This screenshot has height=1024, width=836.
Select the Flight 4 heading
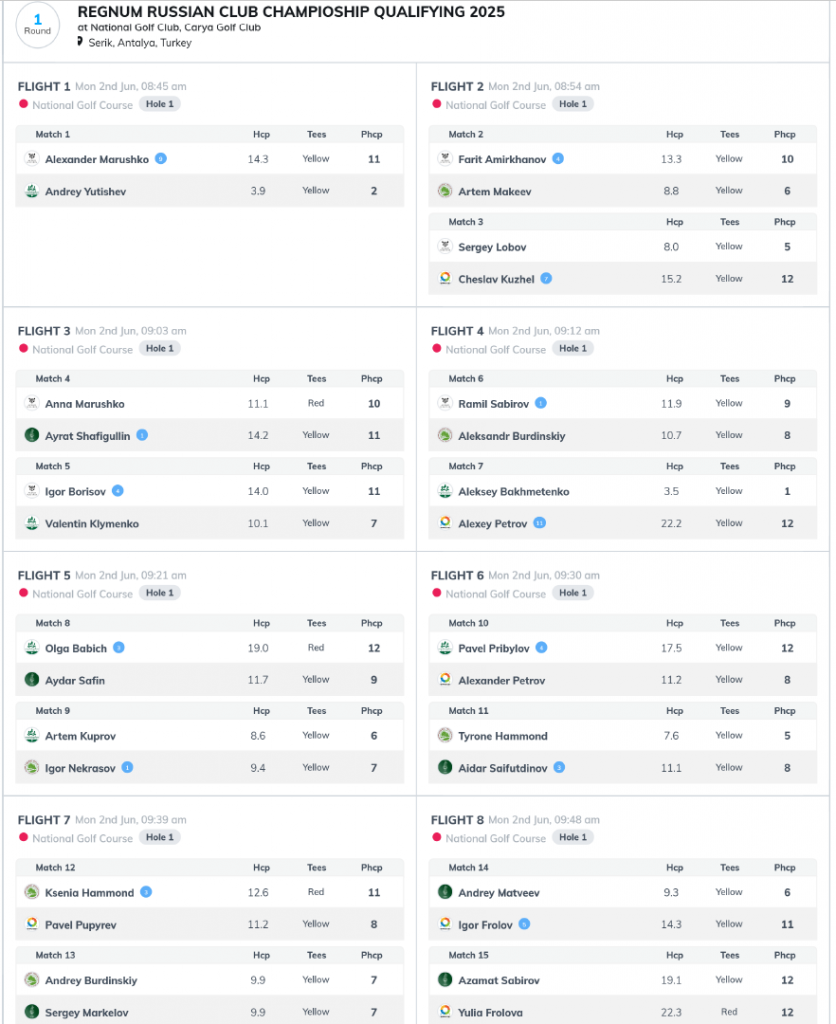pos(457,331)
